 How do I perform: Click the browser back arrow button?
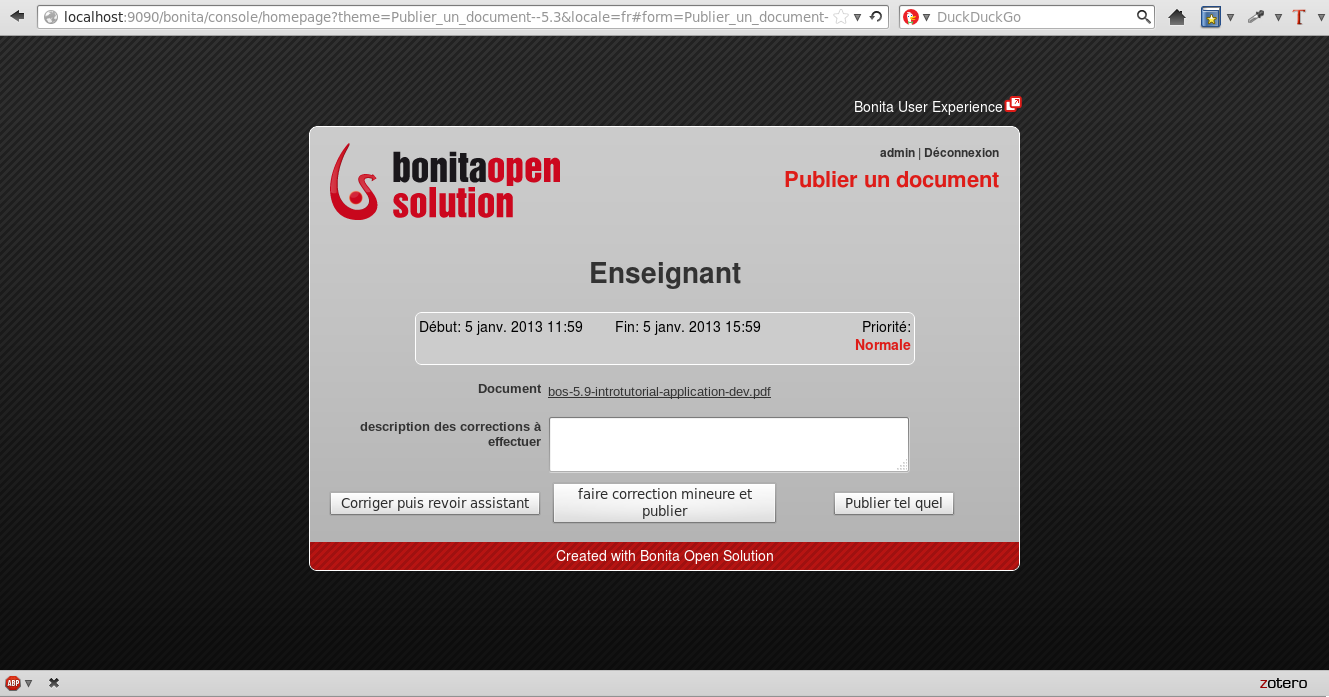tap(17, 16)
